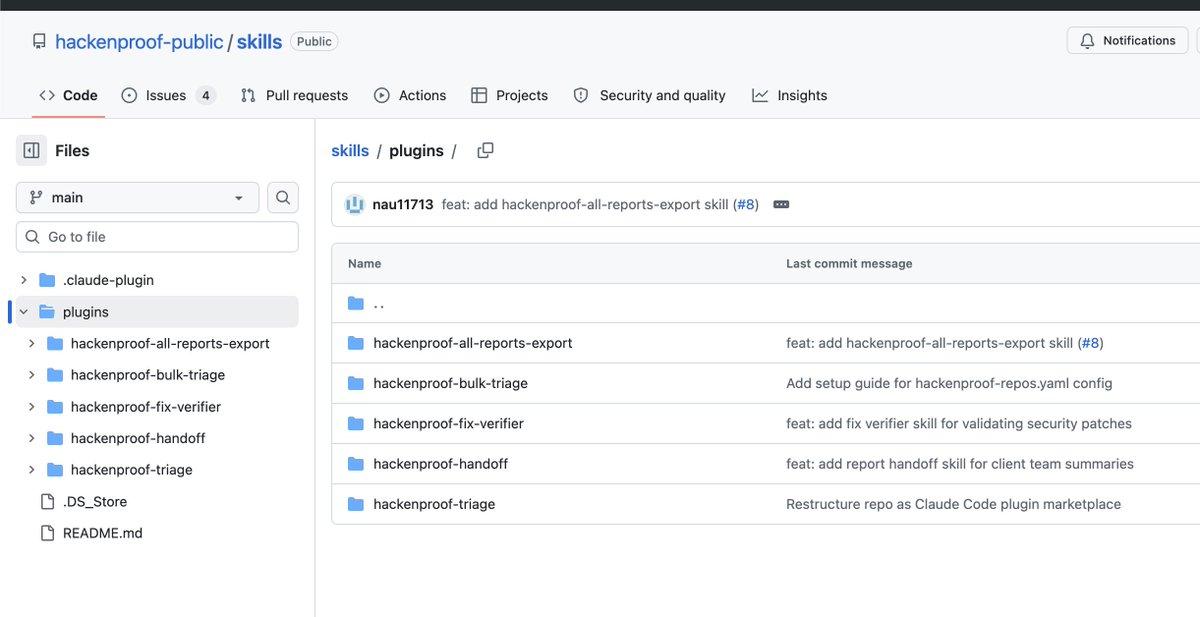1200x617 pixels.
Task: Collapse plugins folder chevron
Action: coord(24,312)
